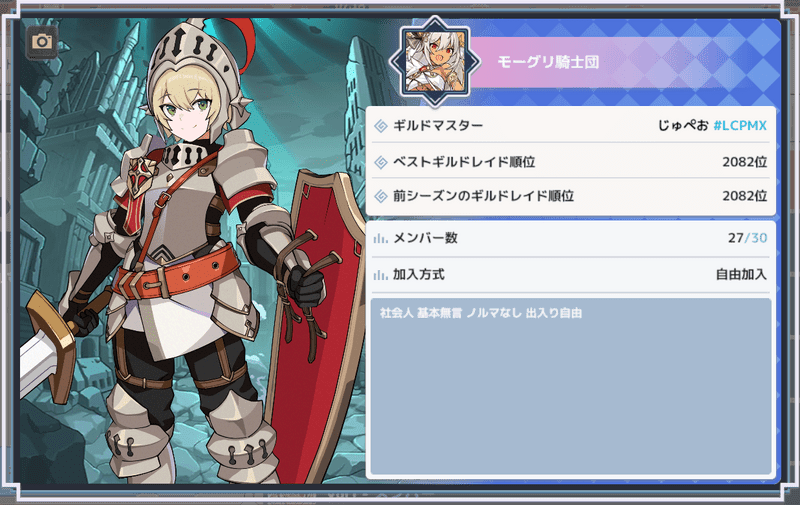Select the guild master name じゅぺお
The image size is (800, 505).
click(683, 125)
